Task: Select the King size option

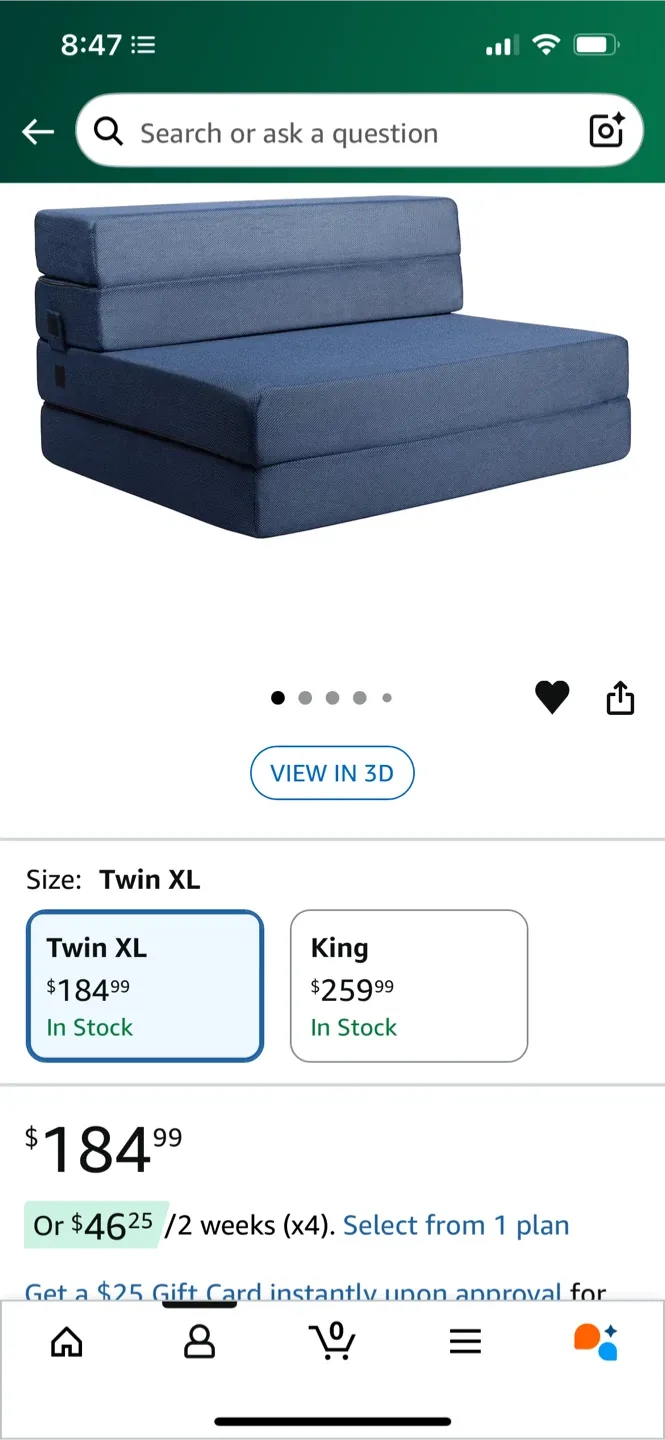Action: pos(409,985)
